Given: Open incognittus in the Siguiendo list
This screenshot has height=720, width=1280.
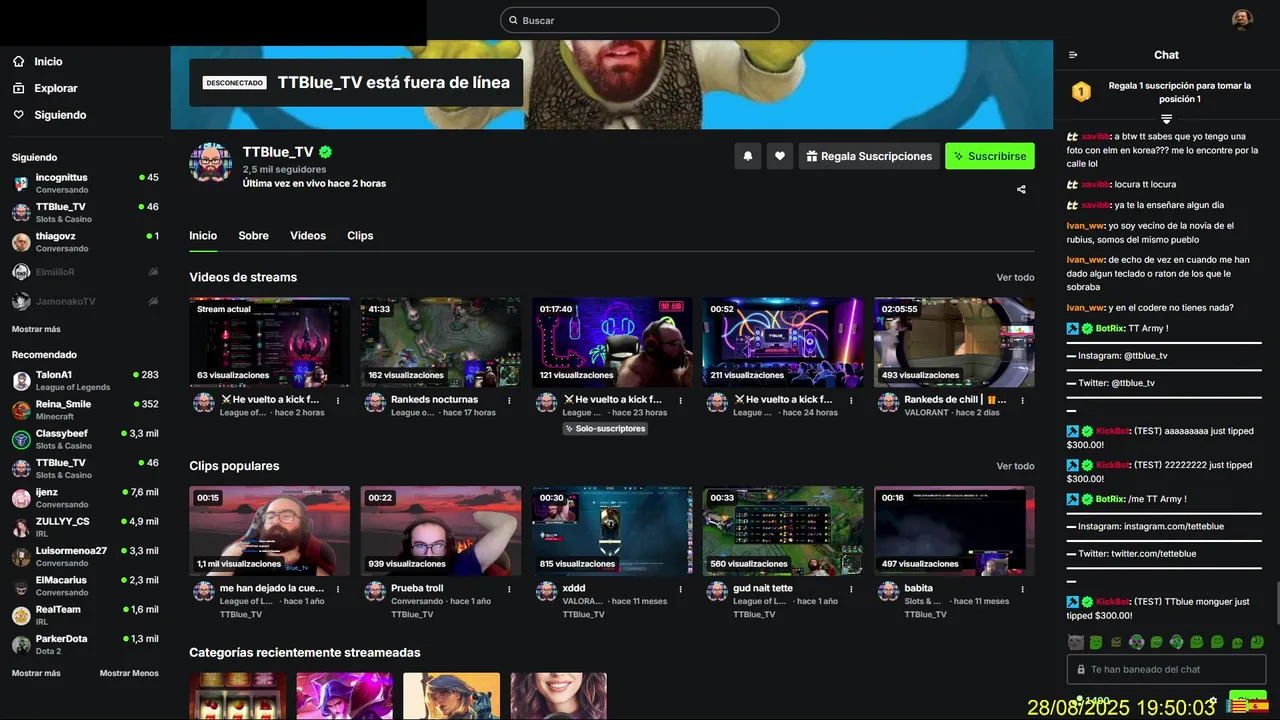Looking at the screenshot, I should (85, 183).
